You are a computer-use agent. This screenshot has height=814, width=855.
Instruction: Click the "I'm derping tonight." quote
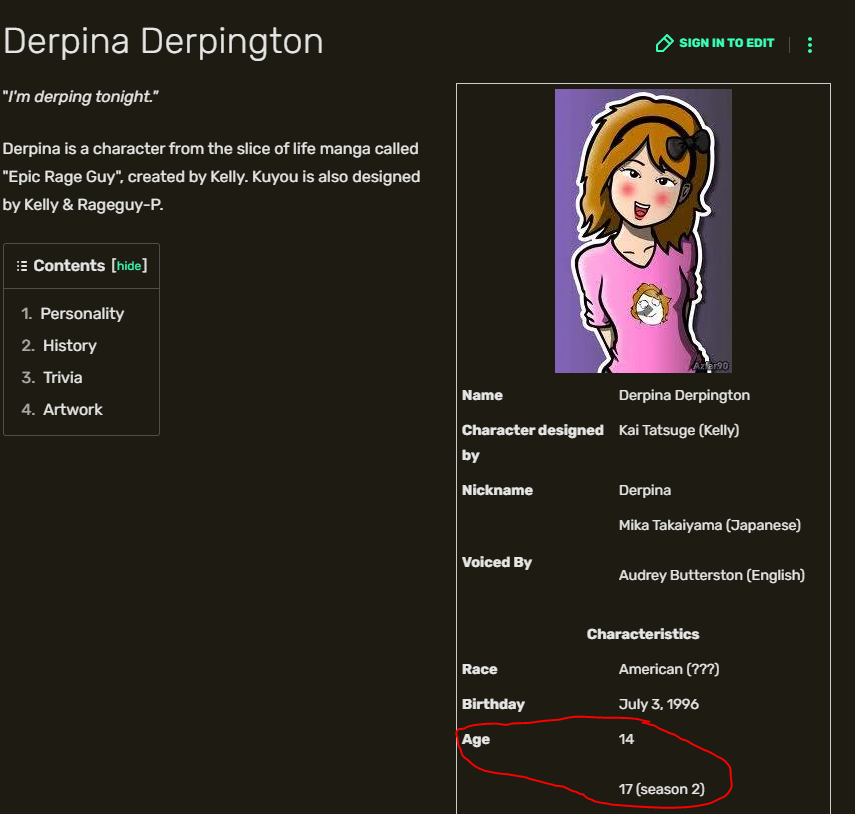point(81,97)
